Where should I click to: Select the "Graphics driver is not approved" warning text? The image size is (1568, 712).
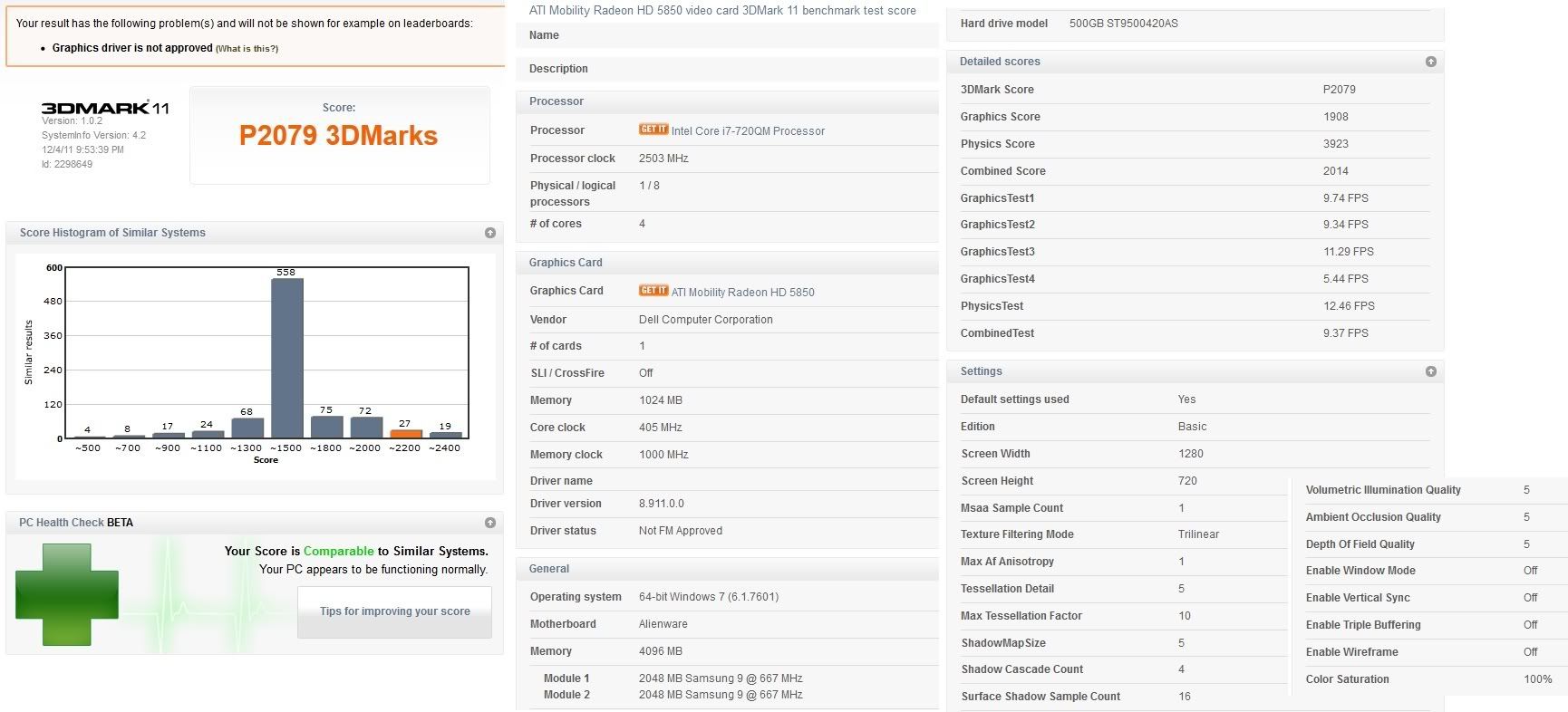(x=132, y=48)
